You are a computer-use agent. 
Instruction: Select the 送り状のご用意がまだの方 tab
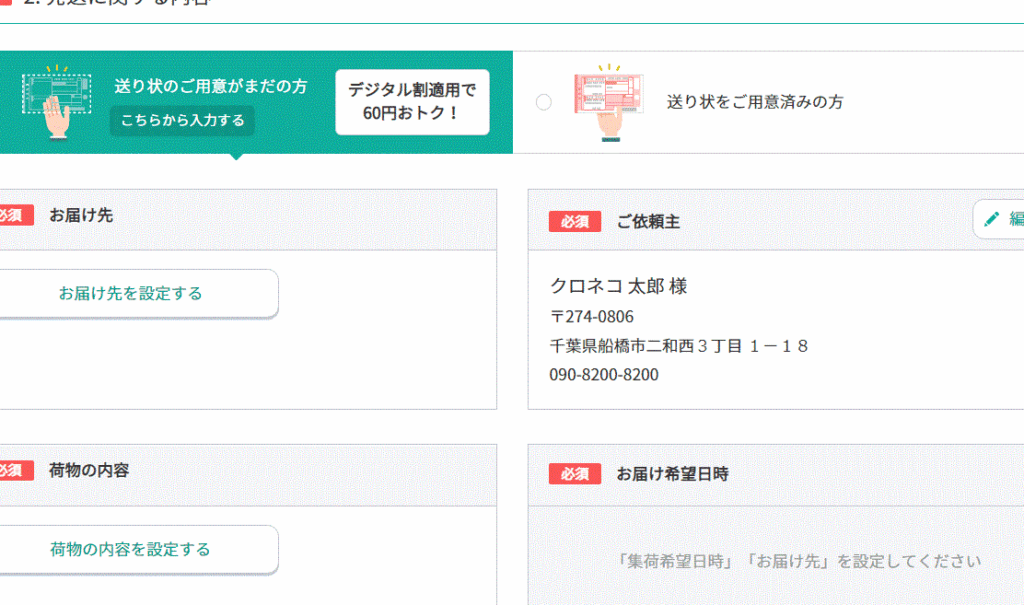(210, 87)
